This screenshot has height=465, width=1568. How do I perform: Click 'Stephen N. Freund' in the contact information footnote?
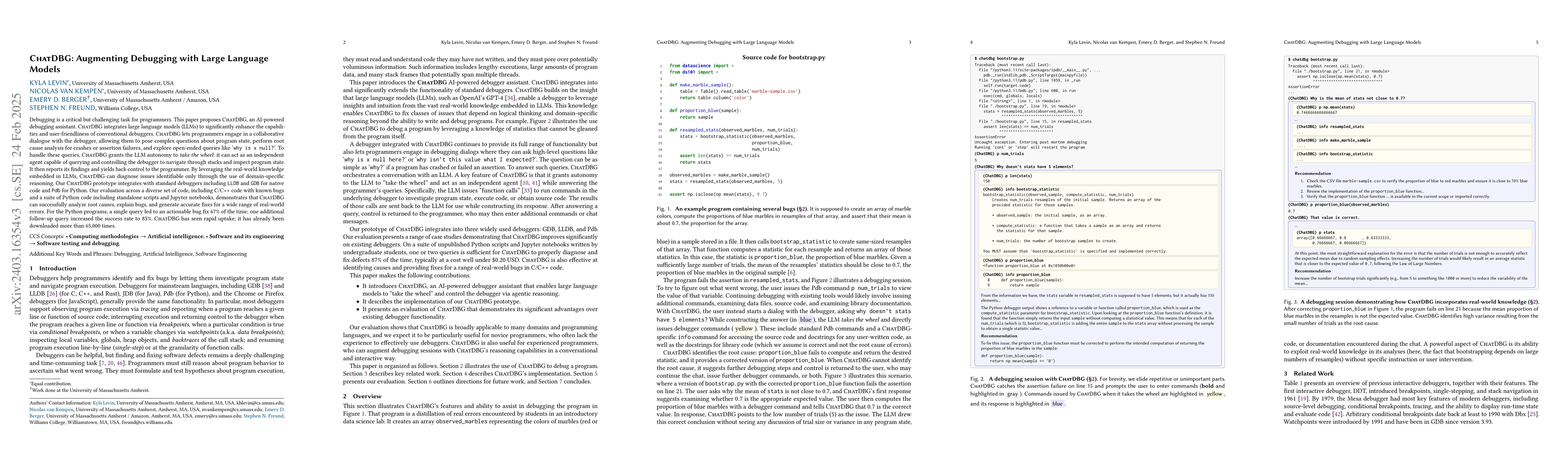coord(268,416)
